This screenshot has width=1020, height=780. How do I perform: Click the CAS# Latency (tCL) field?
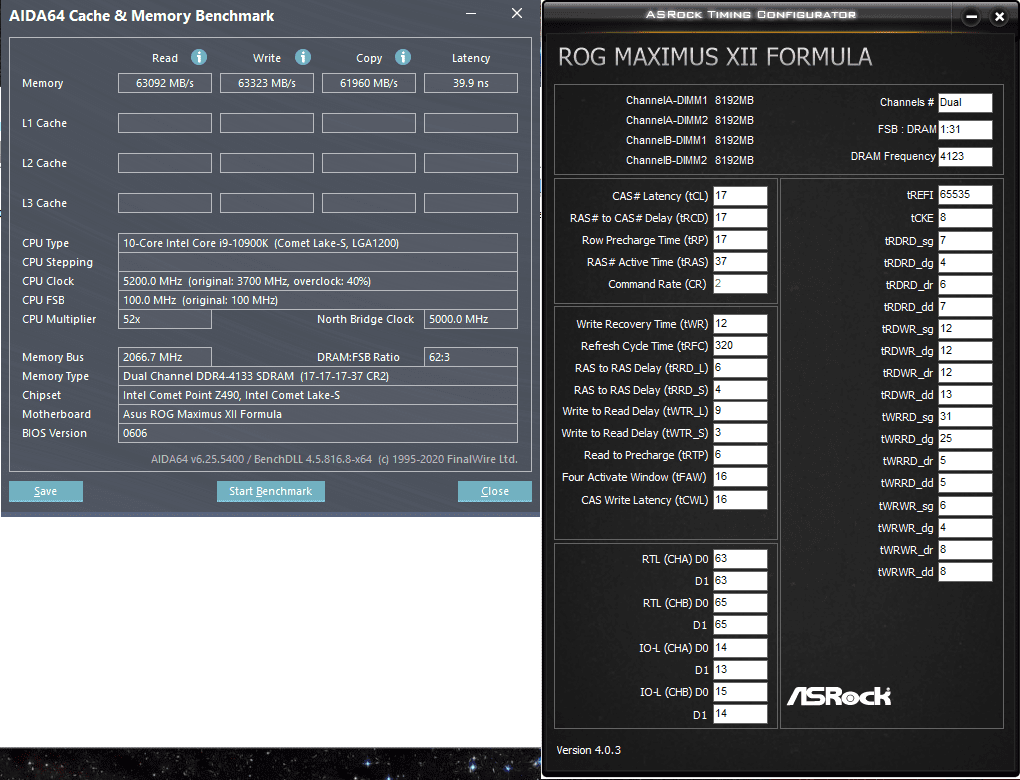(x=740, y=196)
